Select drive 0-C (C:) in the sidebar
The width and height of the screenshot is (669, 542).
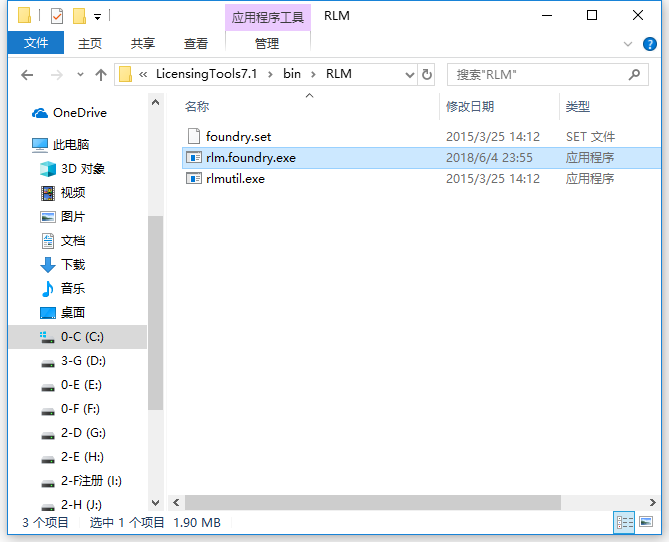(77, 337)
